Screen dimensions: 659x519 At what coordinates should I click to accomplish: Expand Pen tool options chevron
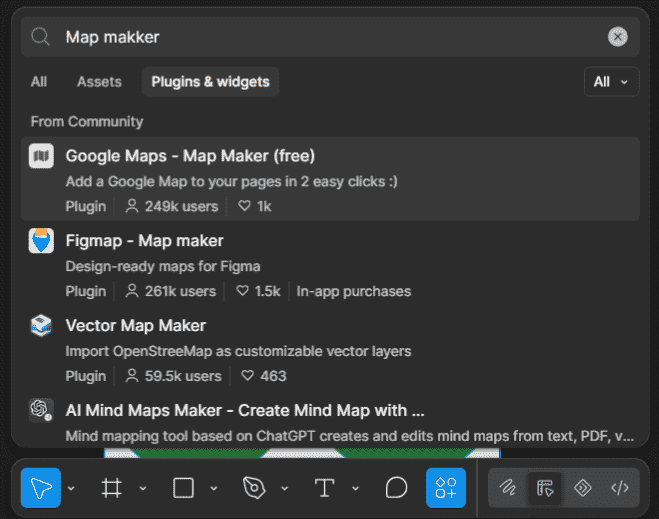point(285,488)
